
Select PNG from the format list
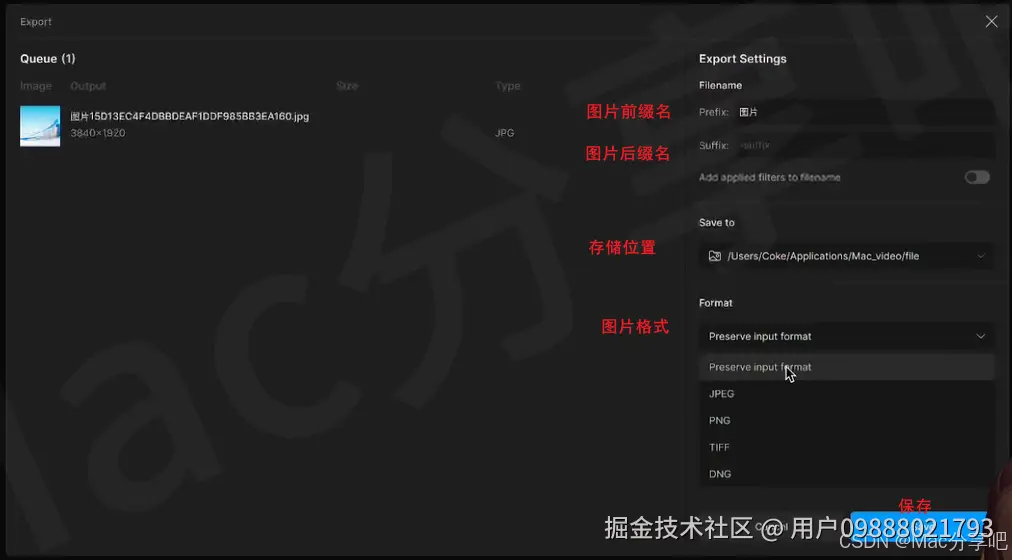click(846, 421)
